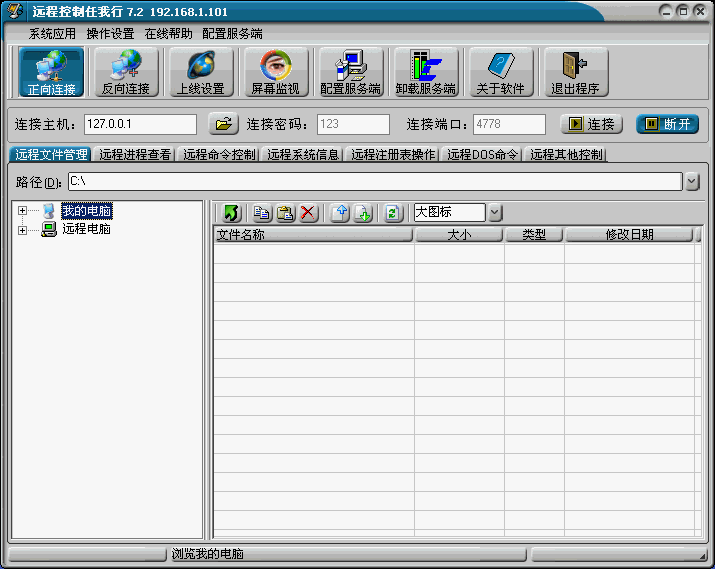Screen dimensions: 715x569
Task: Open the 系统应用 menu
Action: coord(52,33)
